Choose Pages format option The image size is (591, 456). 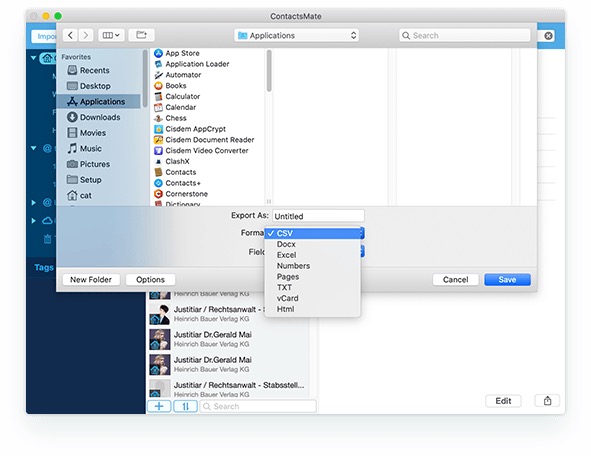[x=313, y=277]
